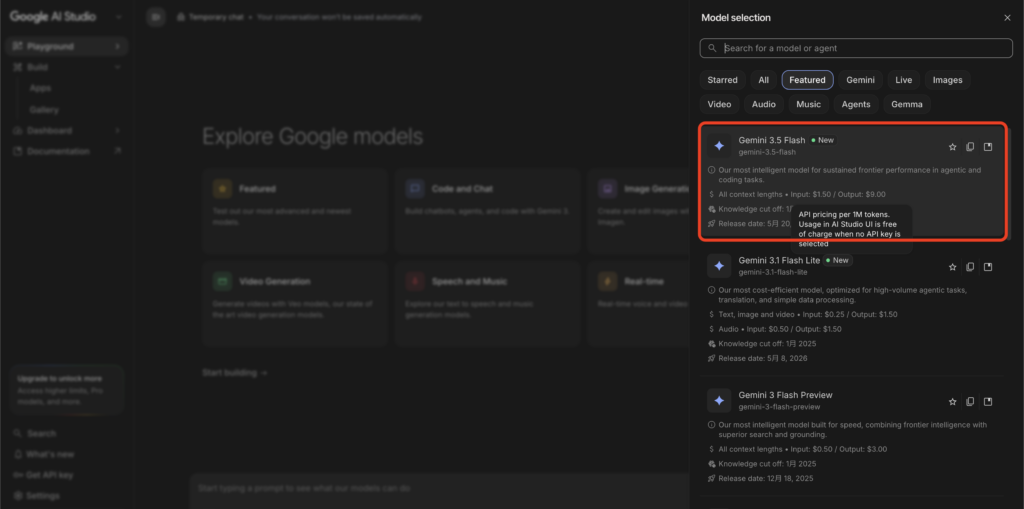1024x509 pixels.
Task: Click the info icon in Gemini 3.1 Flash Lite description
Action: coord(712,290)
